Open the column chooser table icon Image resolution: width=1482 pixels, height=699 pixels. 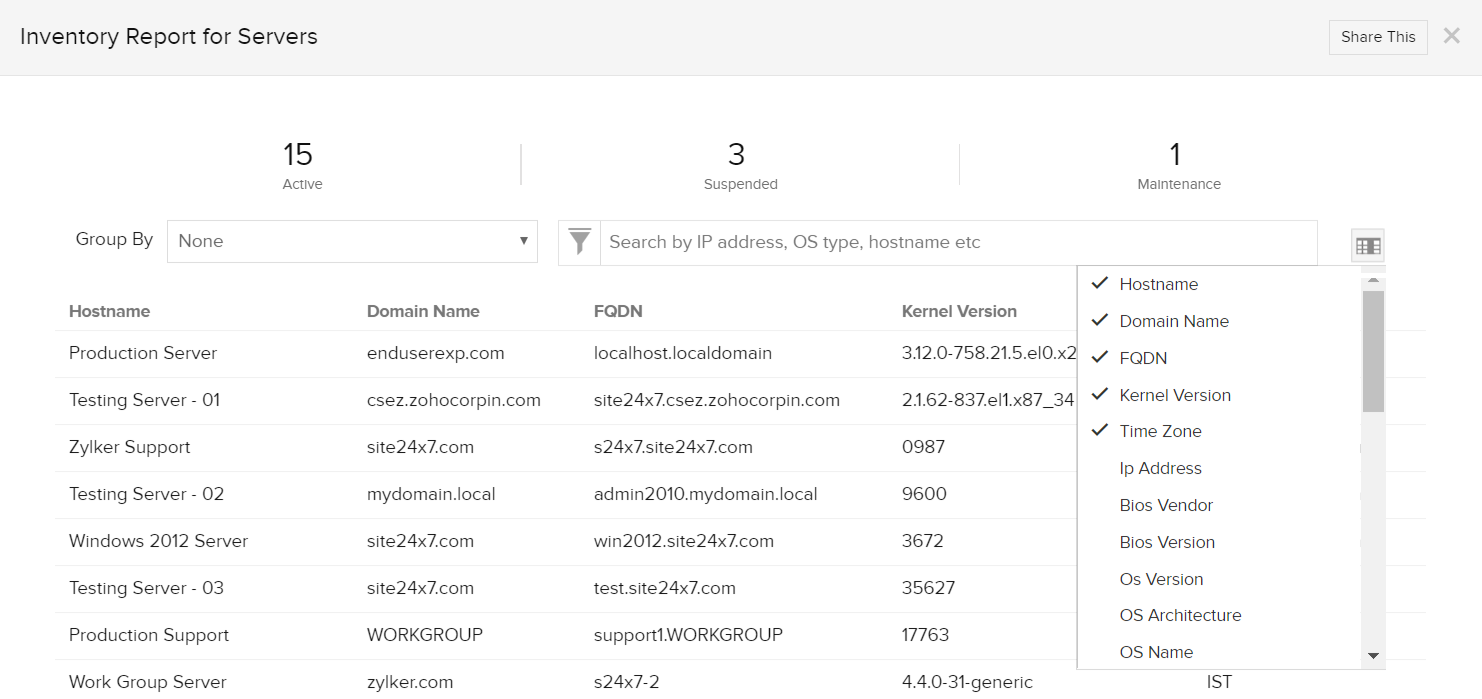coord(1366,245)
